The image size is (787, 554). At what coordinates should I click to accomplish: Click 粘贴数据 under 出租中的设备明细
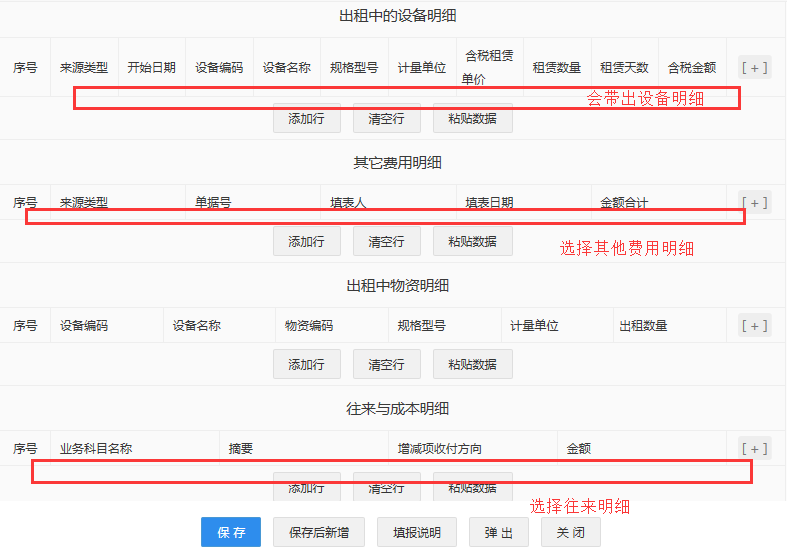472,118
